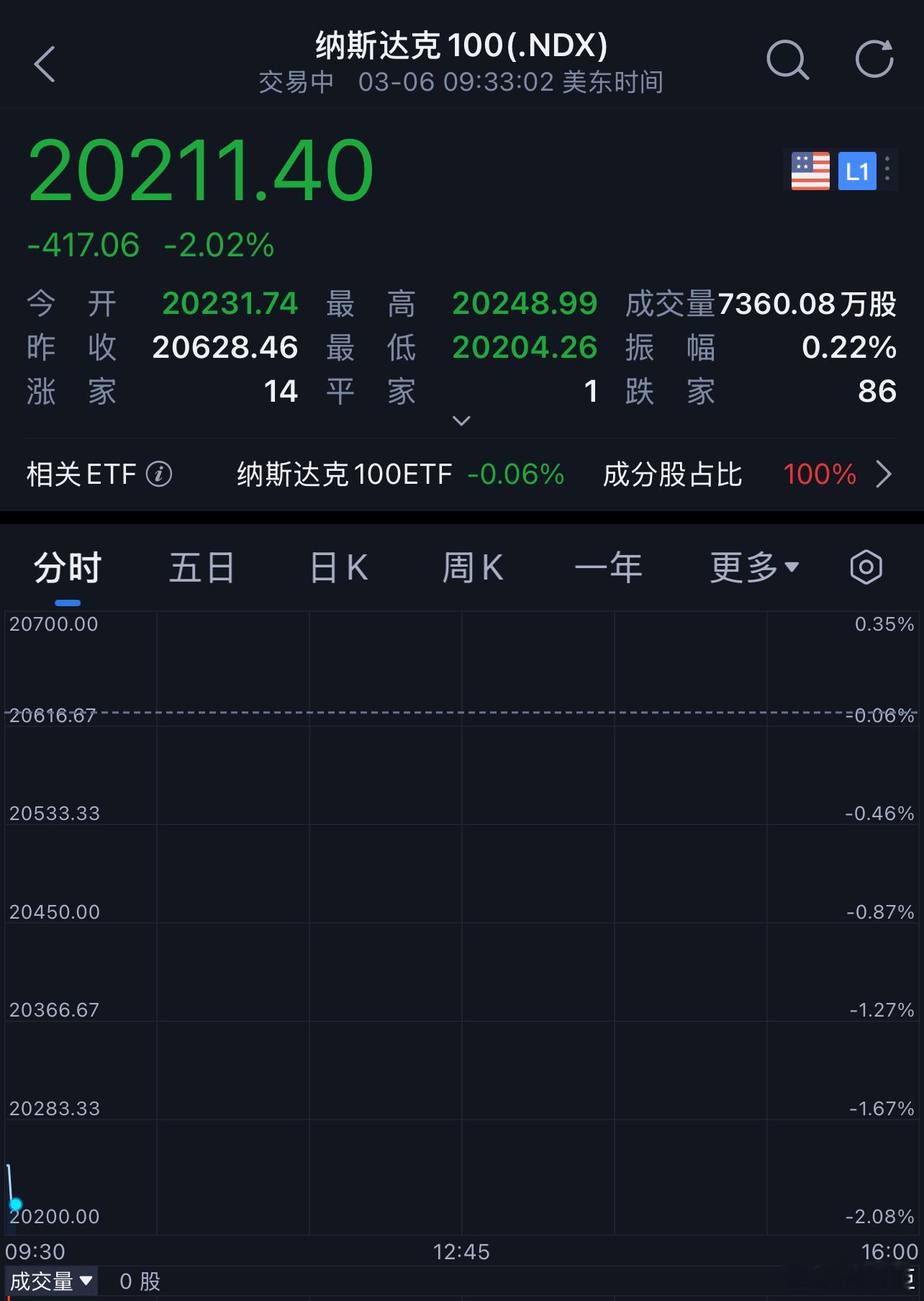Tap the 20616.67 reference line label
This screenshot has height=1301, width=924.
pos(53,716)
